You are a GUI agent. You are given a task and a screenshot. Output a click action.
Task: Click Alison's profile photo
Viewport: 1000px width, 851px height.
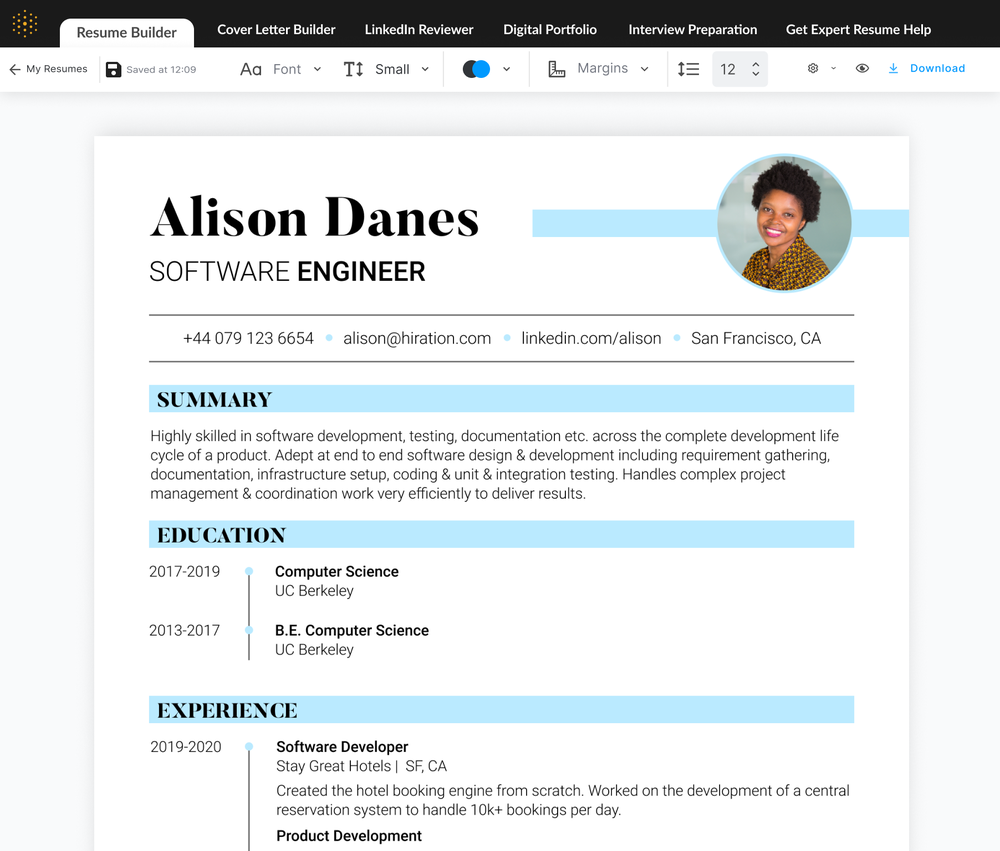[x=784, y=223]
